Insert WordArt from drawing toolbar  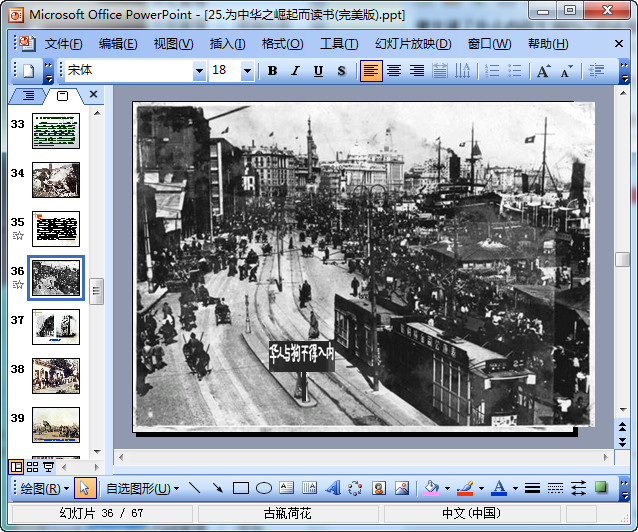(x=332, y=488)
